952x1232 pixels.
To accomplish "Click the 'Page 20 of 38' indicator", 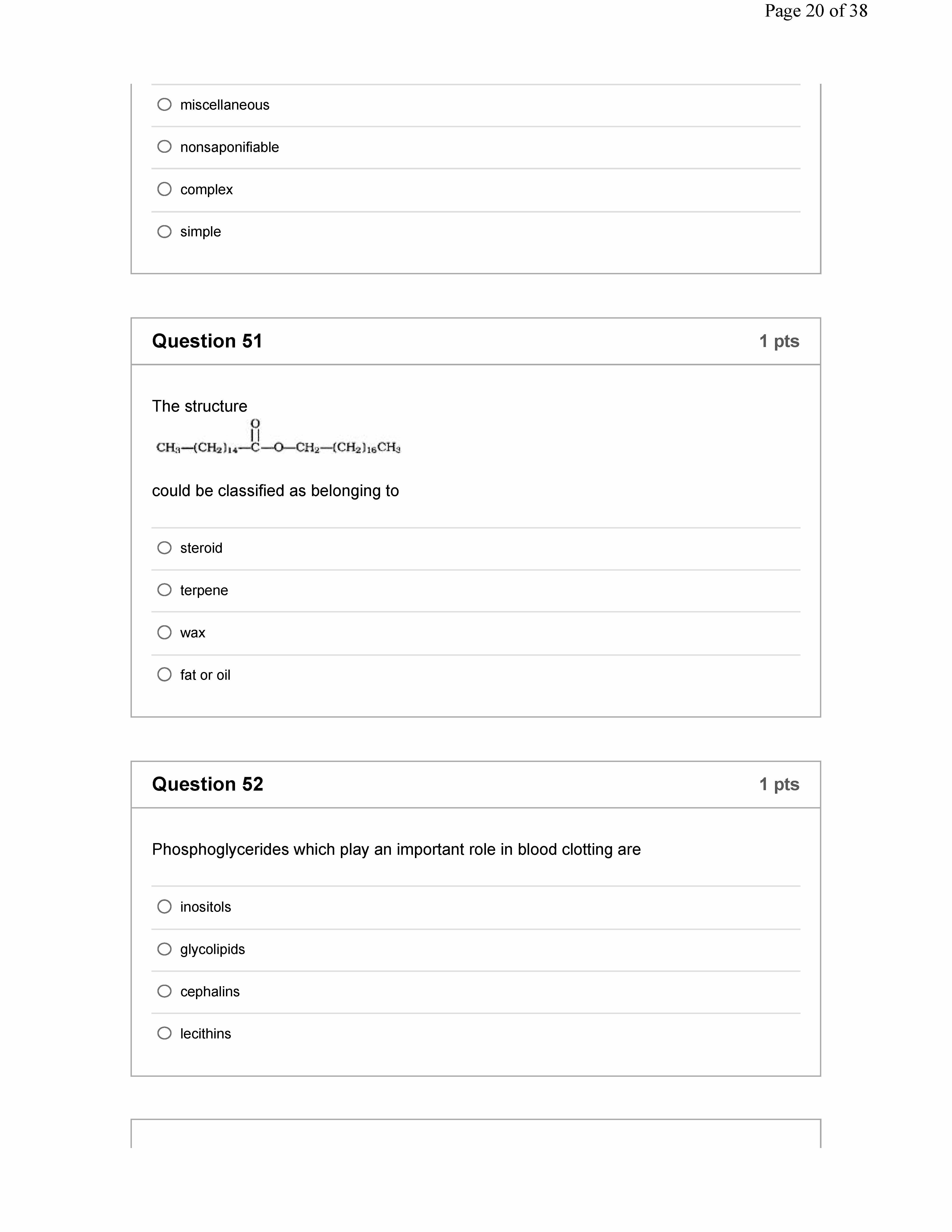I will click(816, 11).
